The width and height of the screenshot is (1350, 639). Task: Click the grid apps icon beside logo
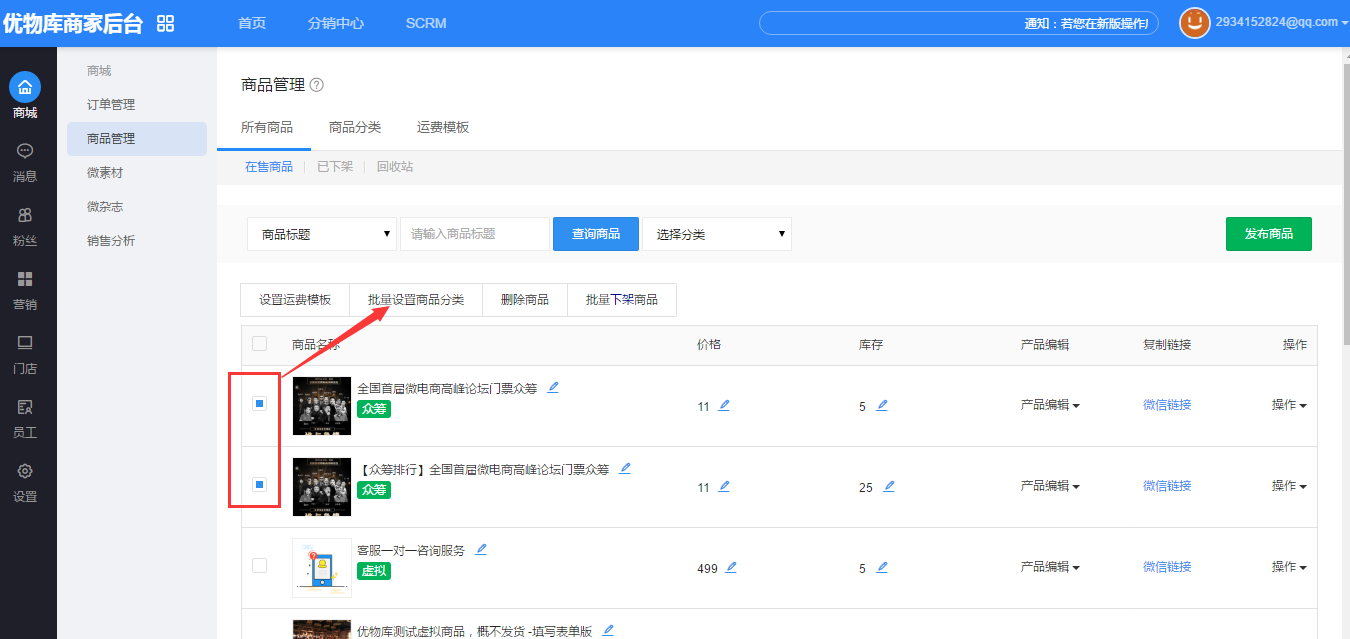click(x=166, y=23)
